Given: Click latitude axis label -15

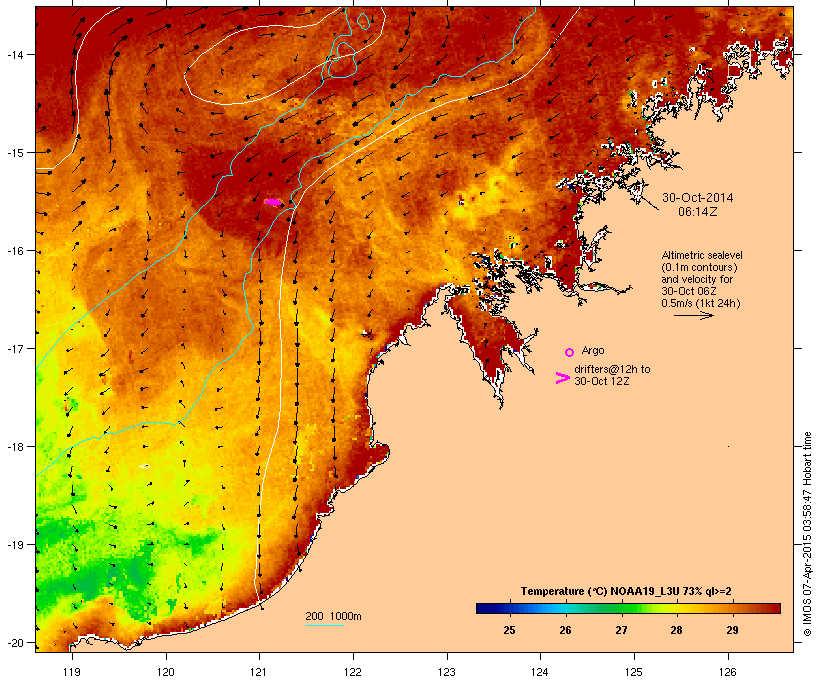Looking at the screenshot, I should tap(14, 153).
